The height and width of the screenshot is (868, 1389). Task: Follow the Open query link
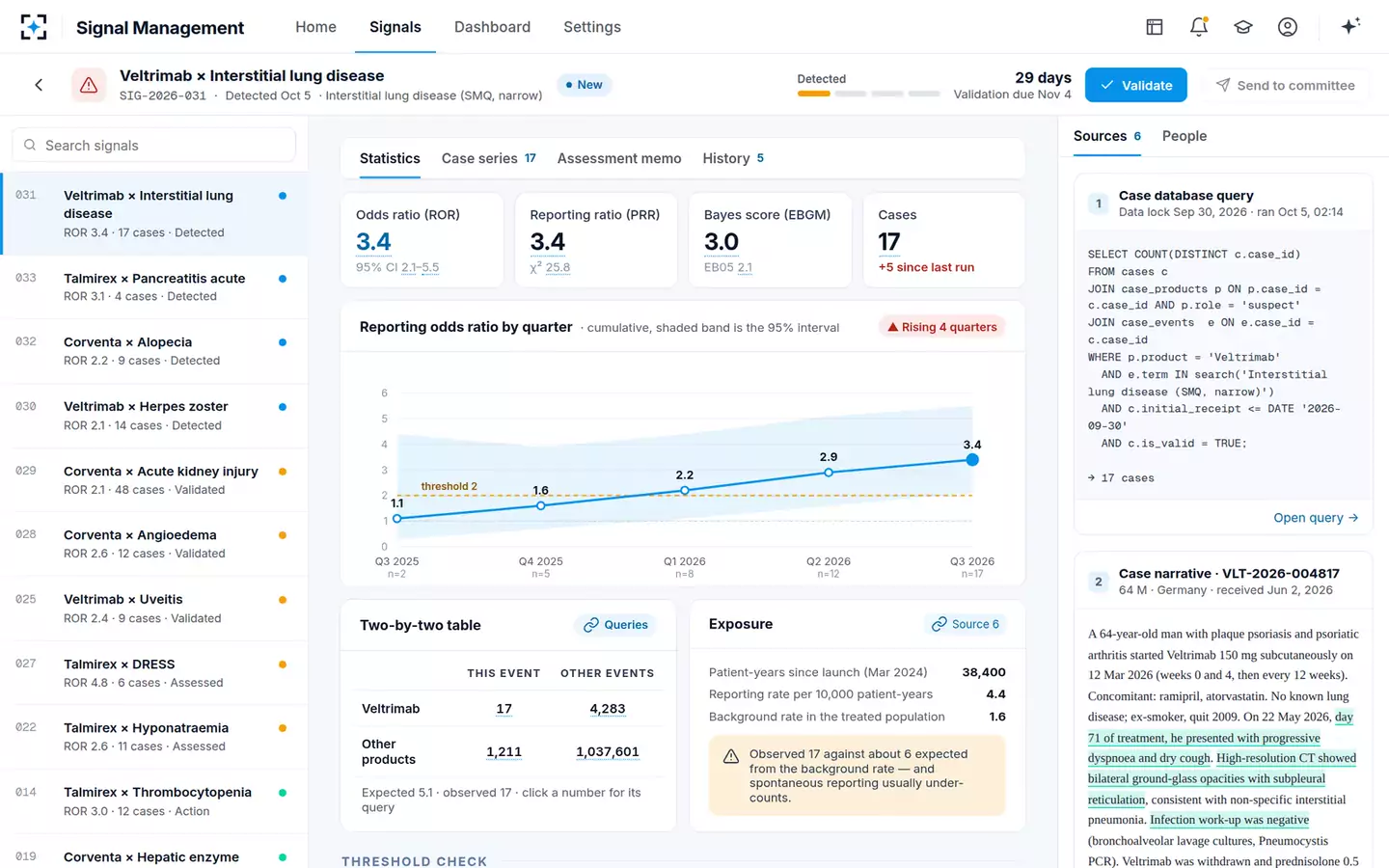pos(1316,518)
